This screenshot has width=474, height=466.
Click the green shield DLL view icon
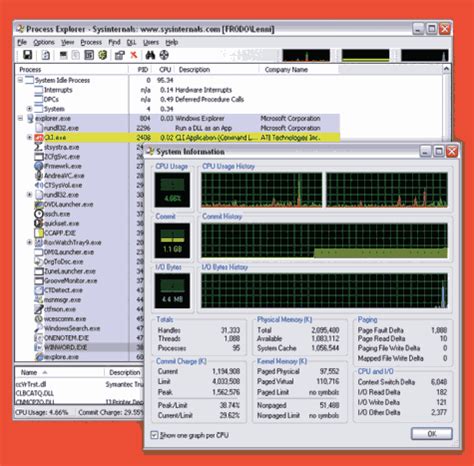(102, 55)
